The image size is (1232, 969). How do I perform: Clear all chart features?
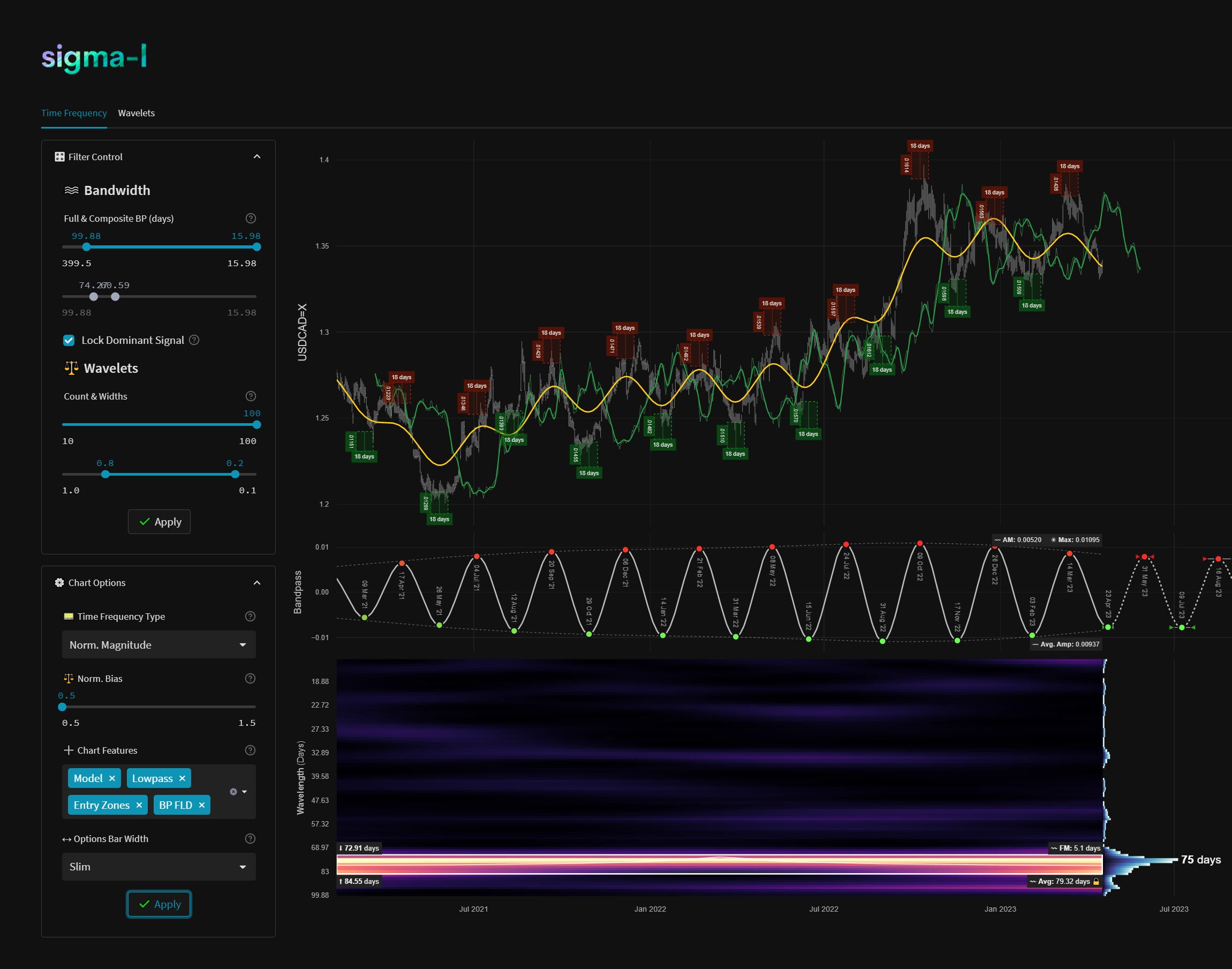pos(233,792)
